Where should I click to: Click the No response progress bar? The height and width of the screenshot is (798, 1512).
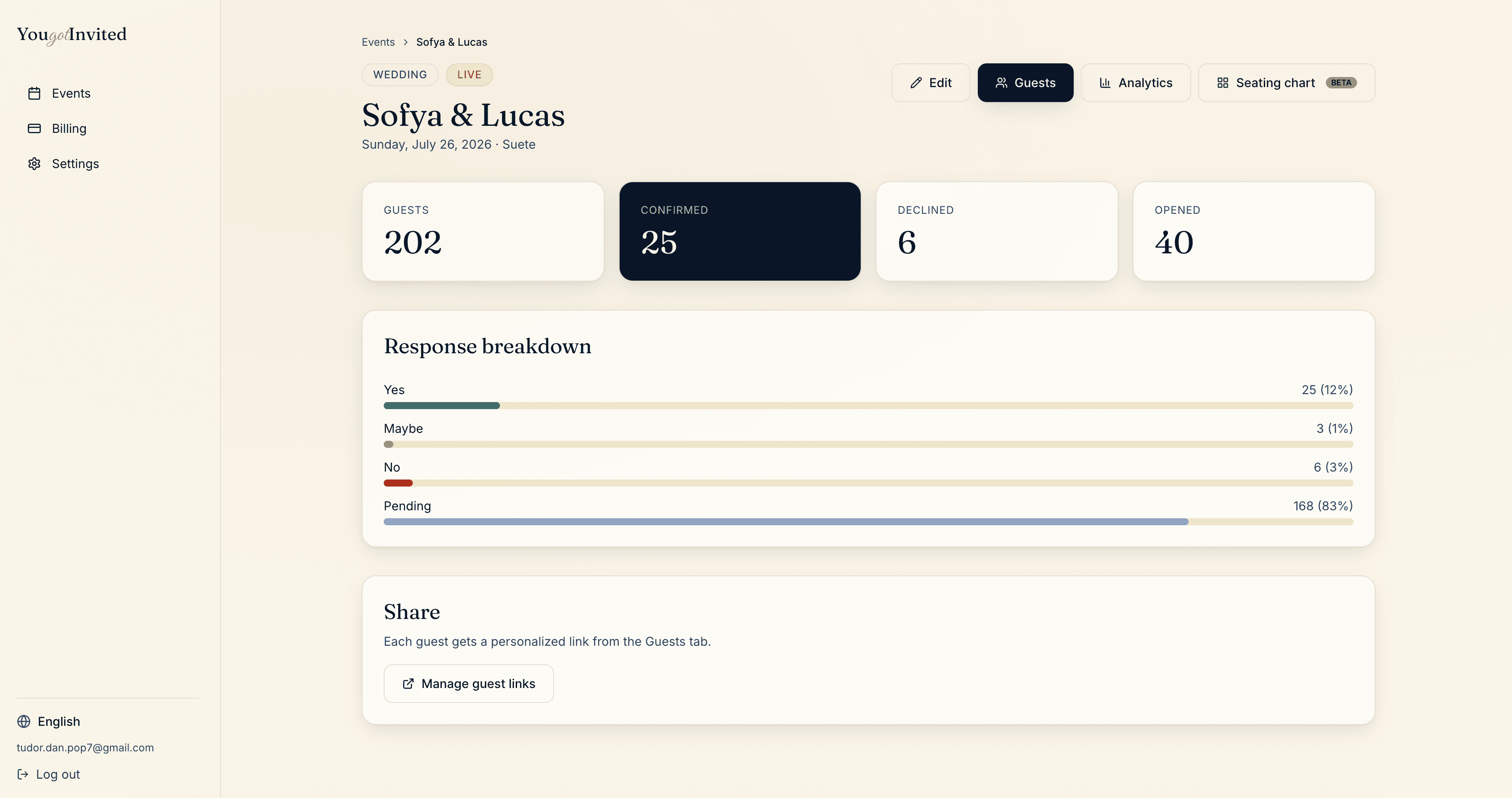click(868, 483)
